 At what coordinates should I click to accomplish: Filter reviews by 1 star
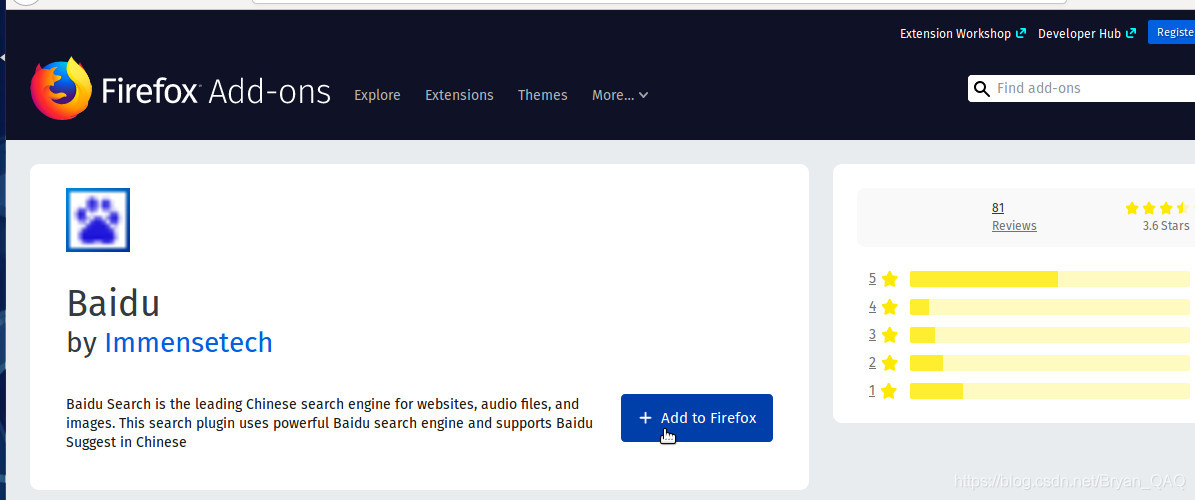pos(872,391)
